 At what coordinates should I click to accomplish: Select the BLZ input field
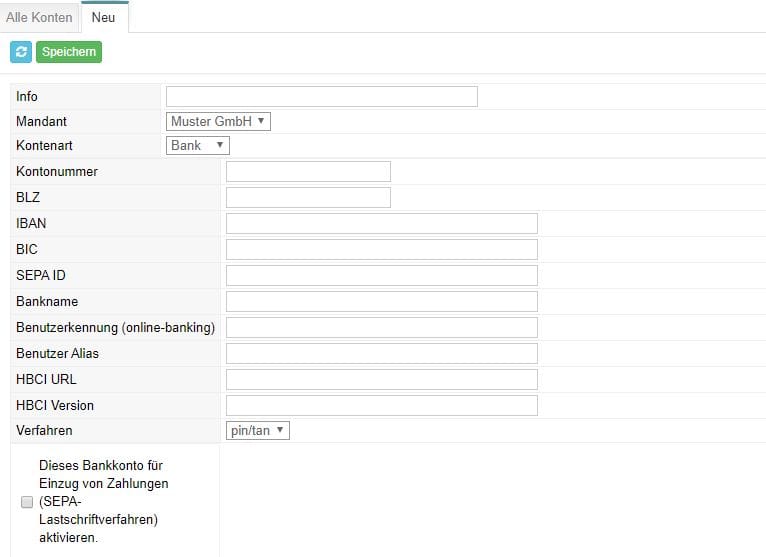[308, 197]
